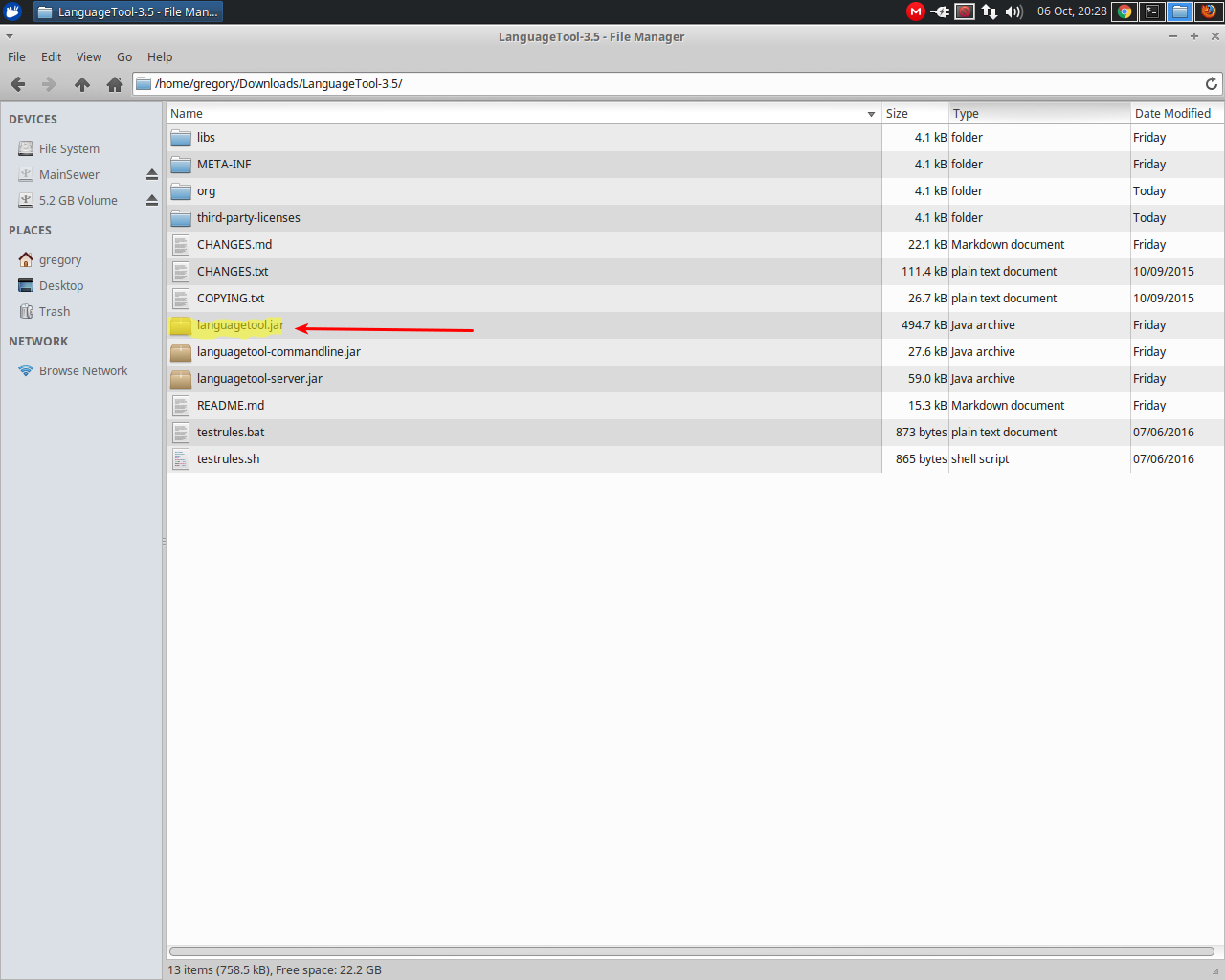Select the file named languagetool.jar
This screenshot has height=980, width=1225.
[x=240, y=325]
